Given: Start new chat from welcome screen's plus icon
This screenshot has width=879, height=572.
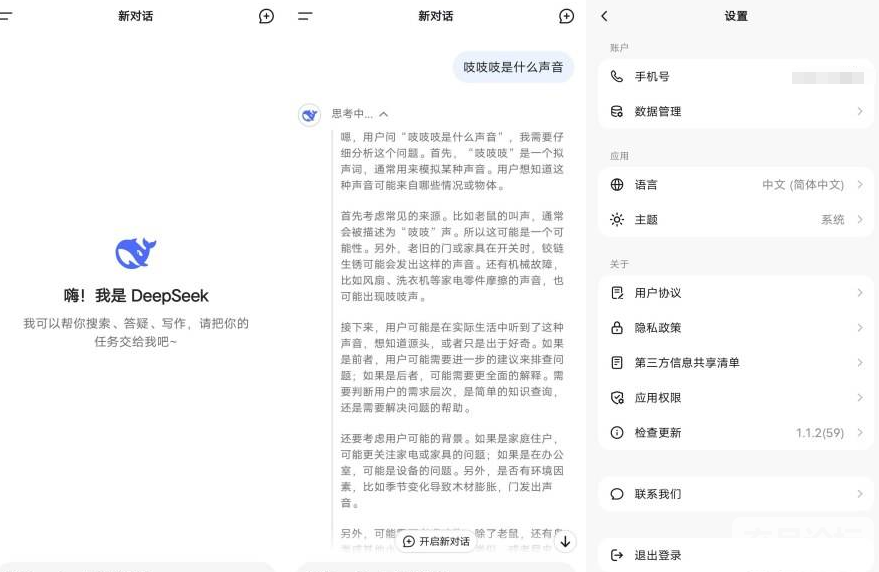Looking at the screenshot, I should [266, 16].
